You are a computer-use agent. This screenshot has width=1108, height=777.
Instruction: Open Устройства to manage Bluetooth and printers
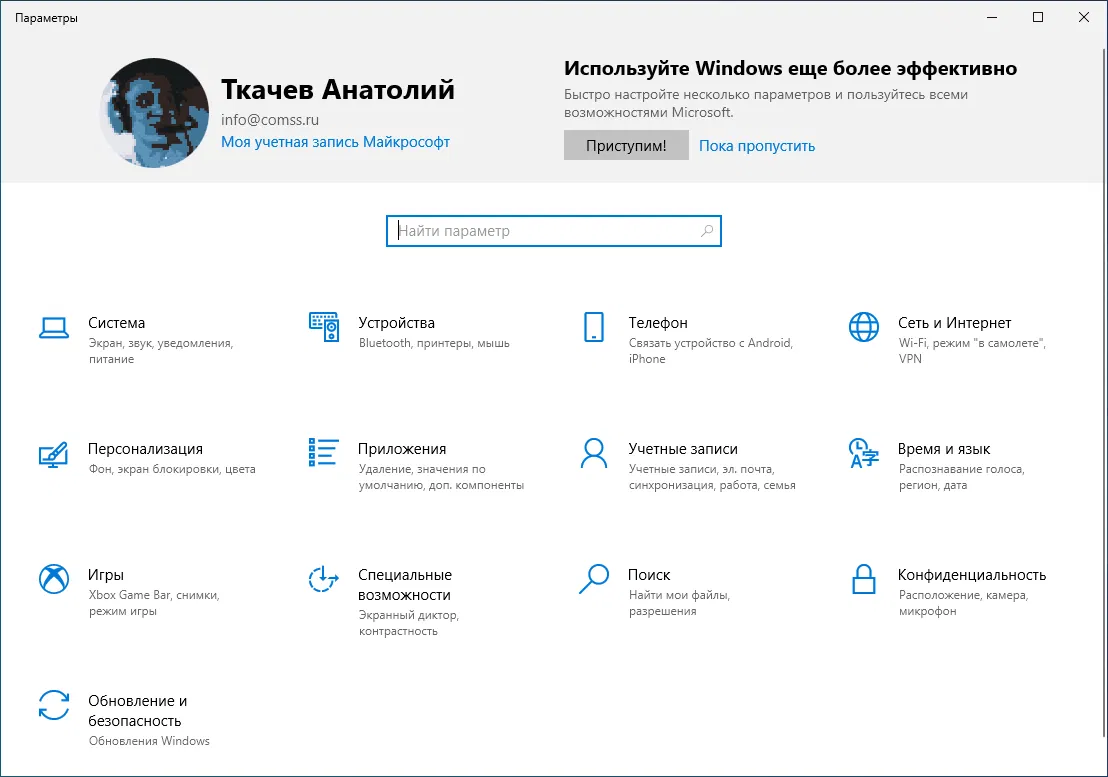tap(397, 323)
